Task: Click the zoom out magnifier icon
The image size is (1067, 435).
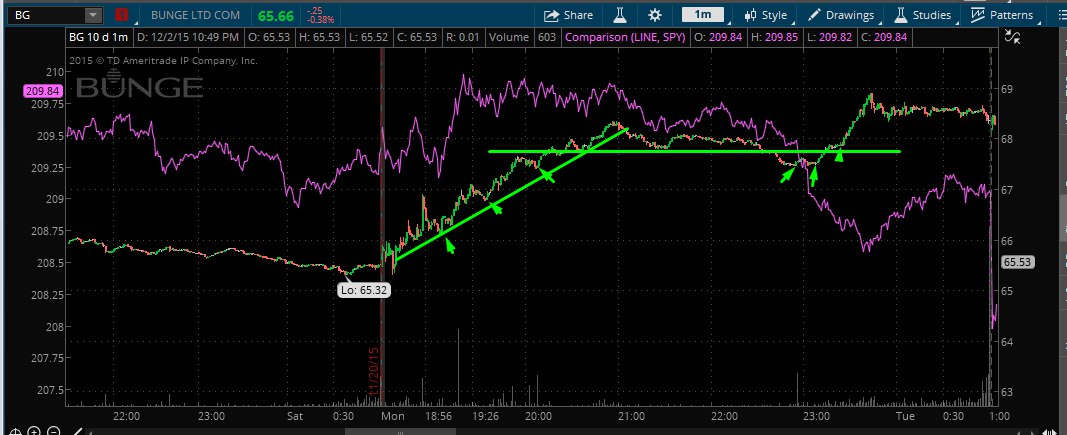Action: pos(54,432)
